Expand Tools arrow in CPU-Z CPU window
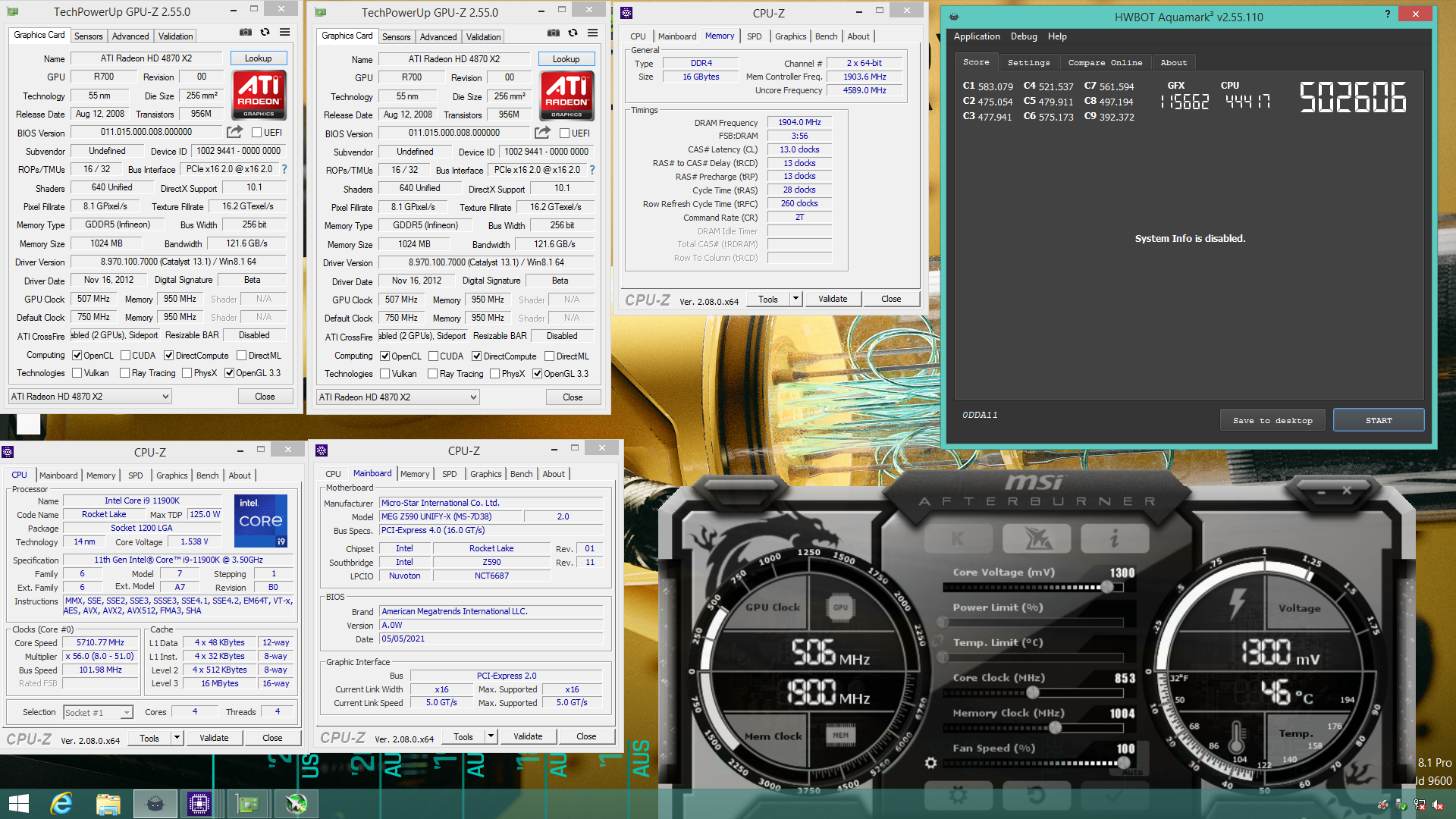The width and height of the screenshot is (1456, 819). click(x=177, y=738)
